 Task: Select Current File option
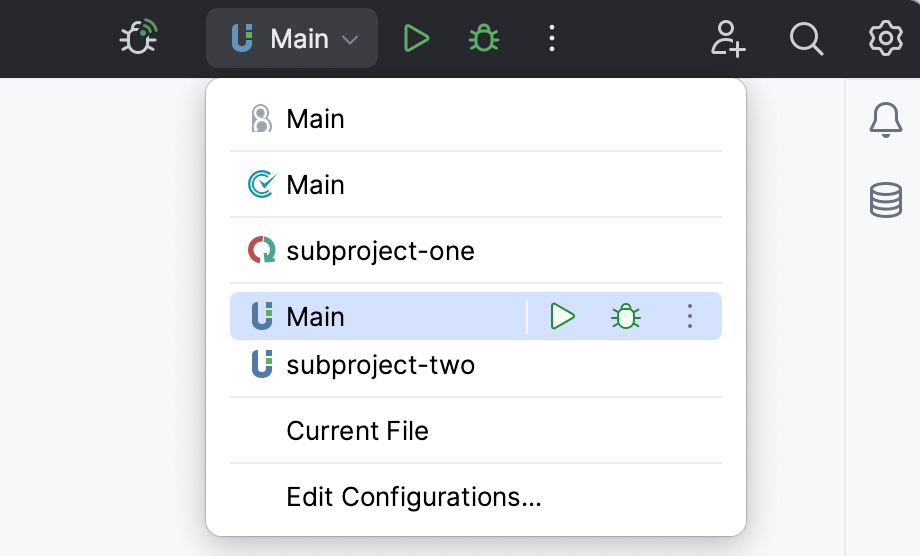tap(357, 431)
